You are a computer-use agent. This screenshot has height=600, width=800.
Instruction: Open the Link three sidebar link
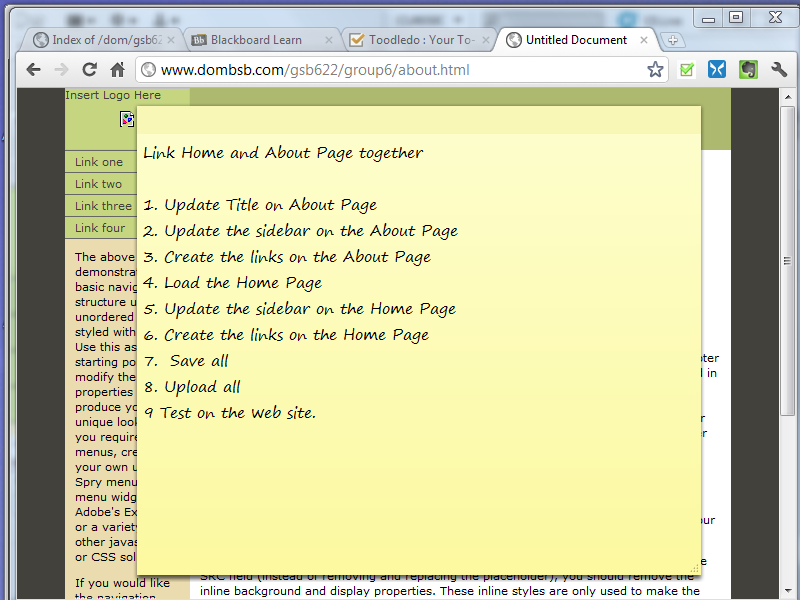[x=103, y=206]
